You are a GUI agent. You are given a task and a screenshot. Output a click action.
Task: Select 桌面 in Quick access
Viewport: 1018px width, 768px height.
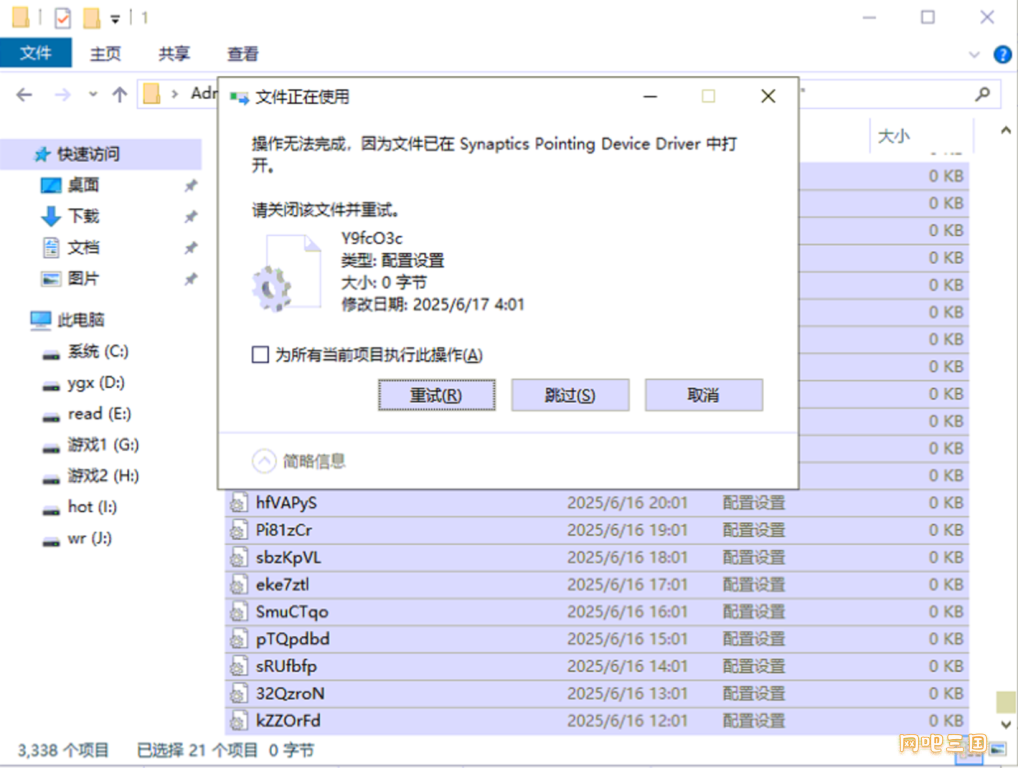point(83,185)
